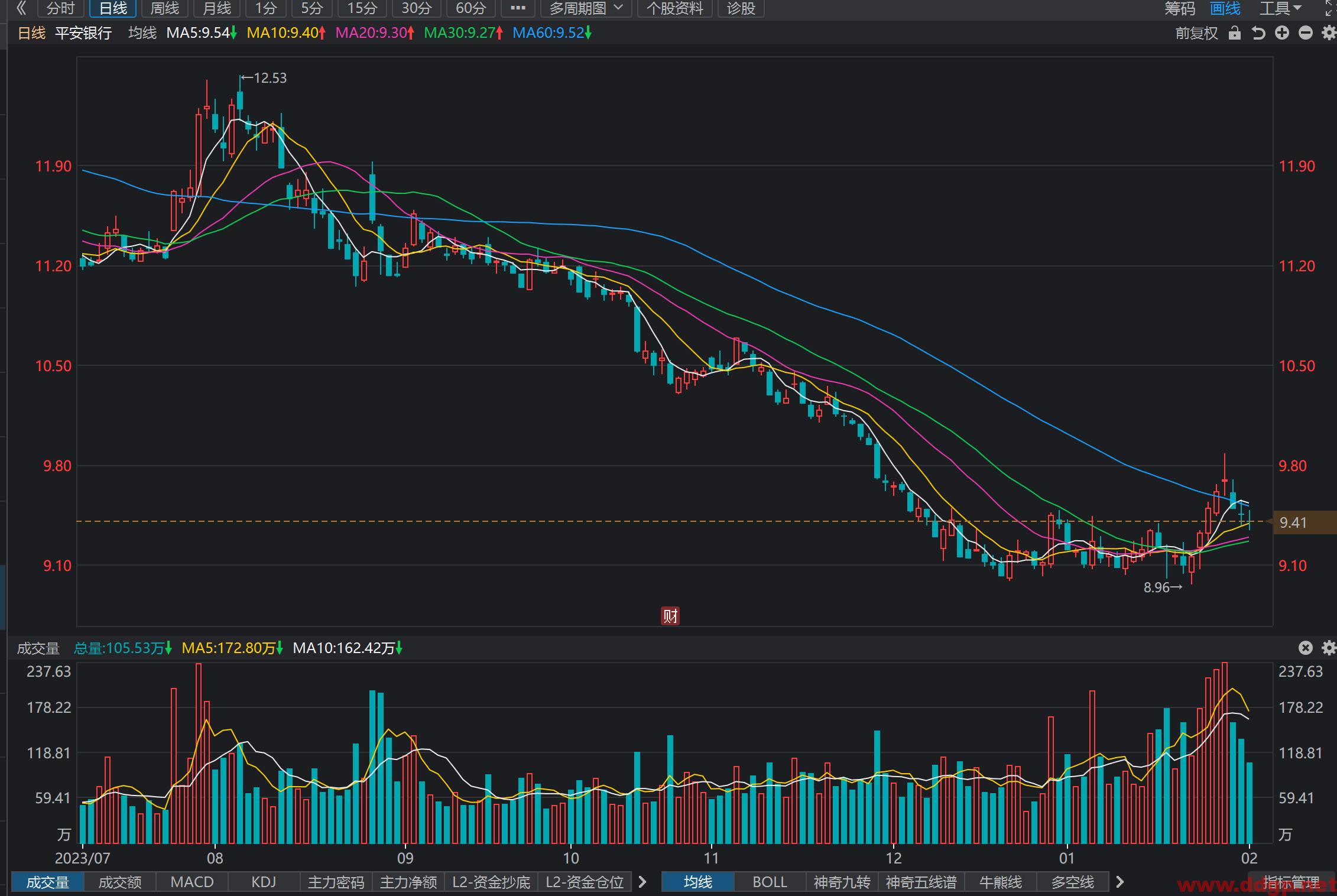This screenshot has width=1337, height=896.
Task: Click the unlock padlock icon beside 前复权
Action: 1235,33
